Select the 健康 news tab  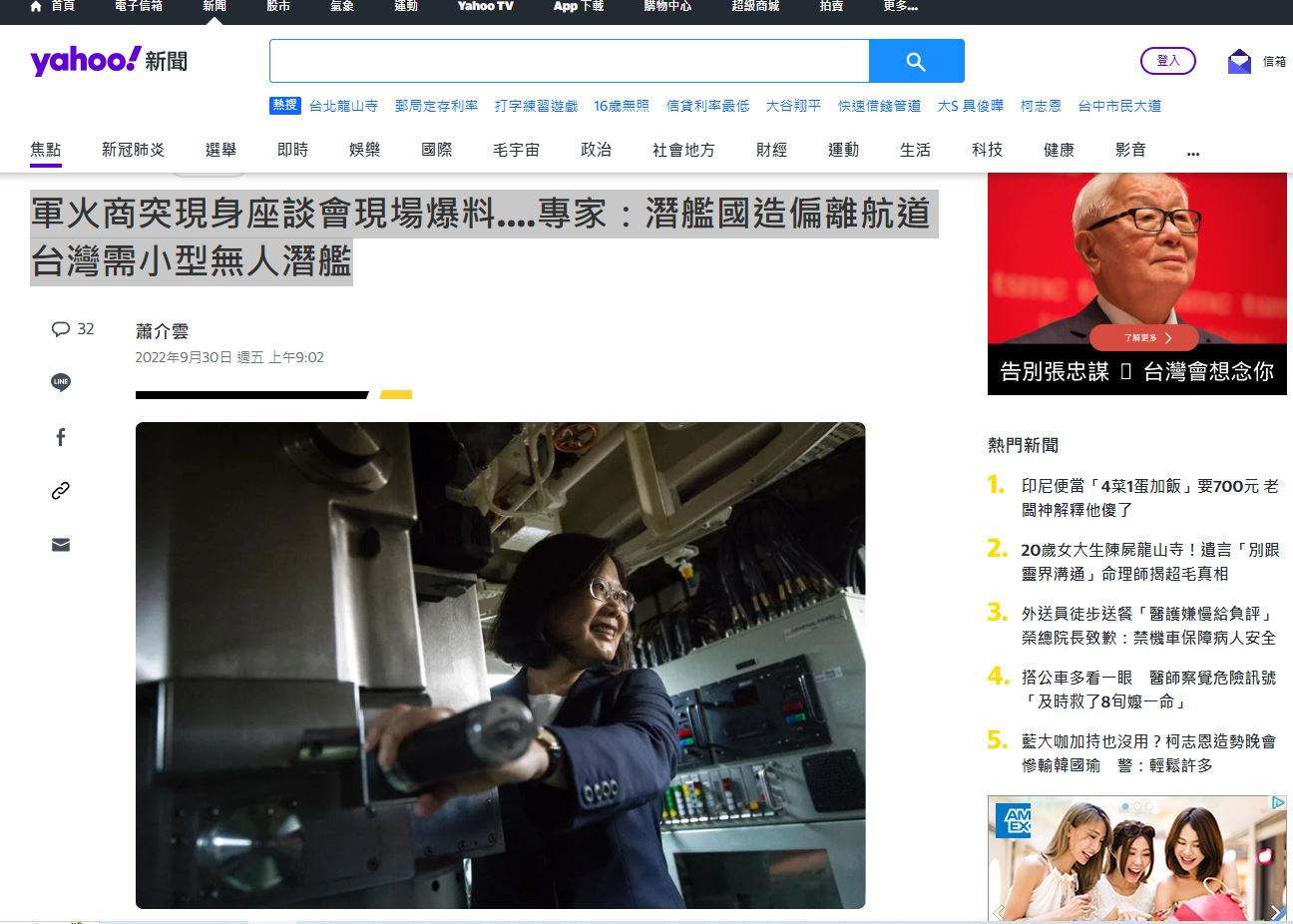1060,150
